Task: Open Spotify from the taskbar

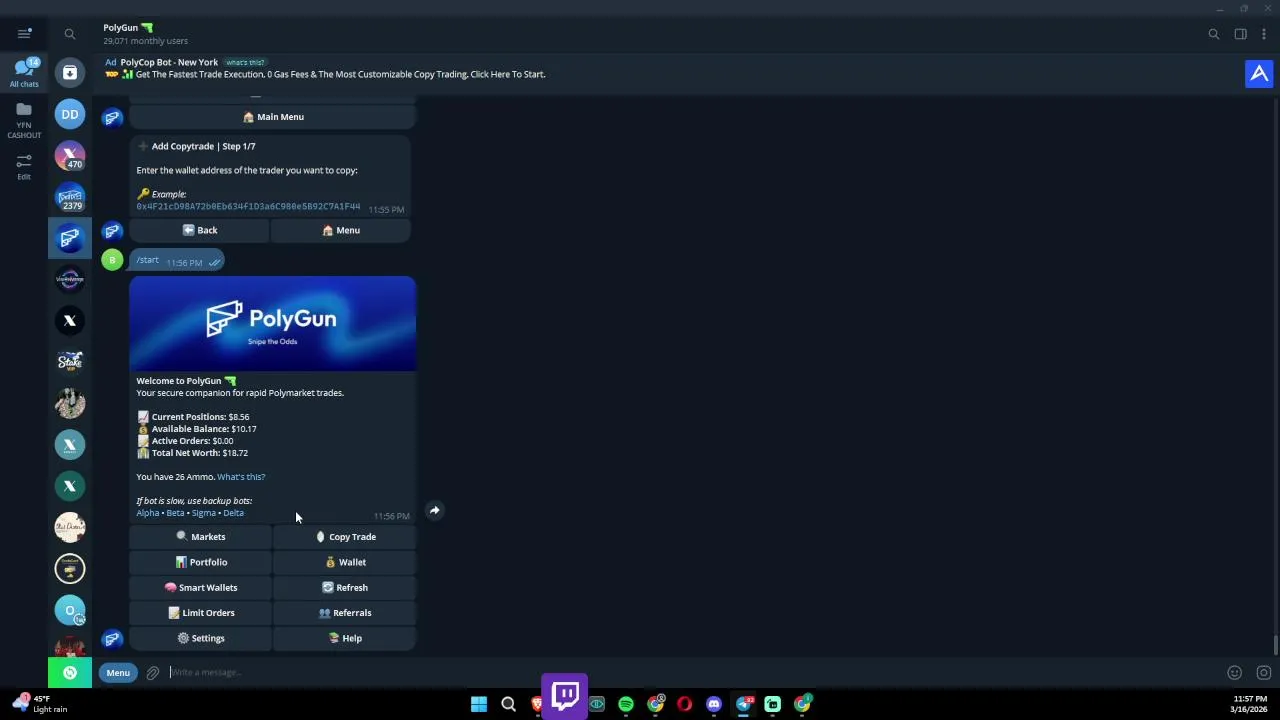Action: (626, 704)
